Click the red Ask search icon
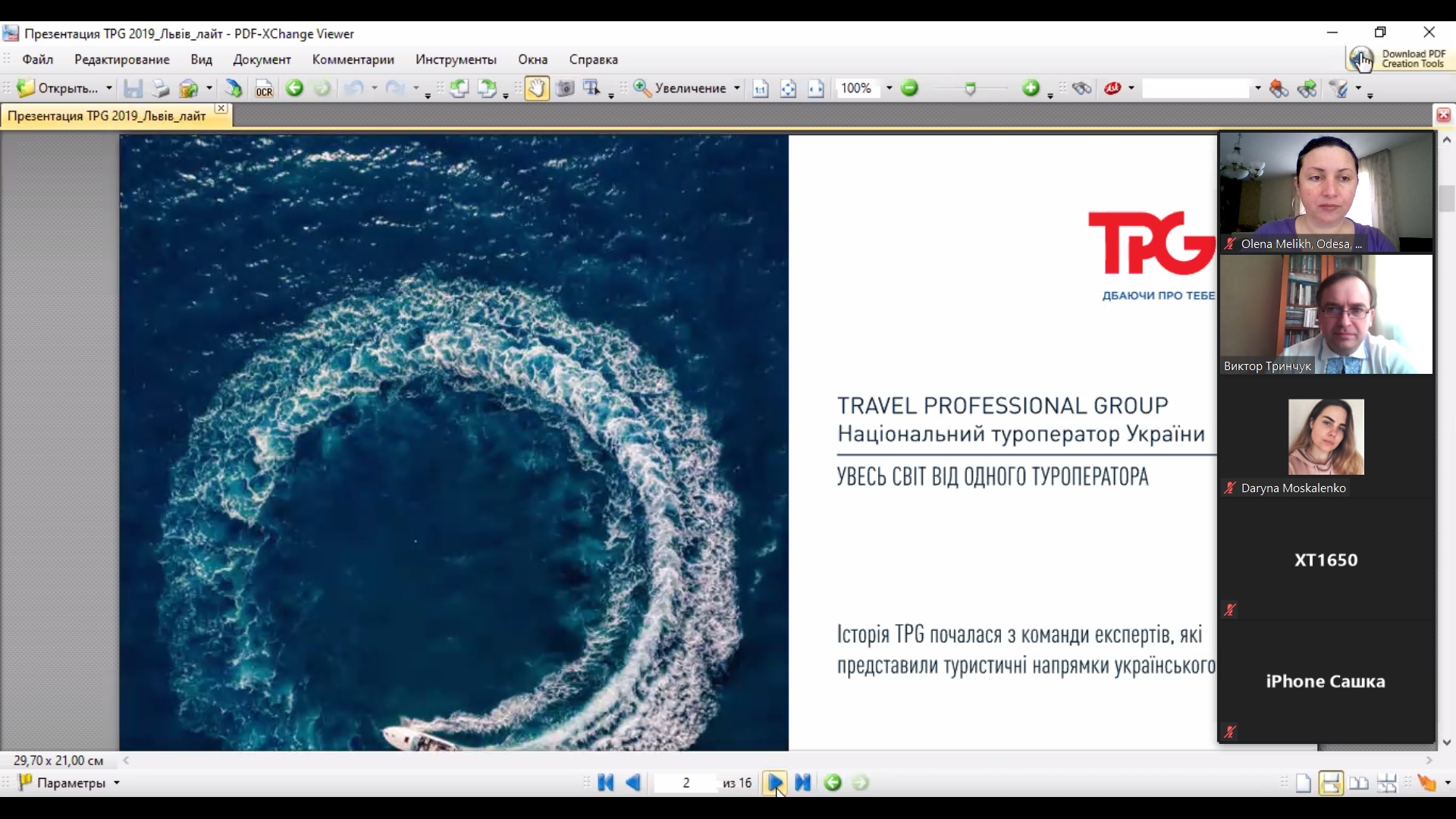 coord(1112,88)
